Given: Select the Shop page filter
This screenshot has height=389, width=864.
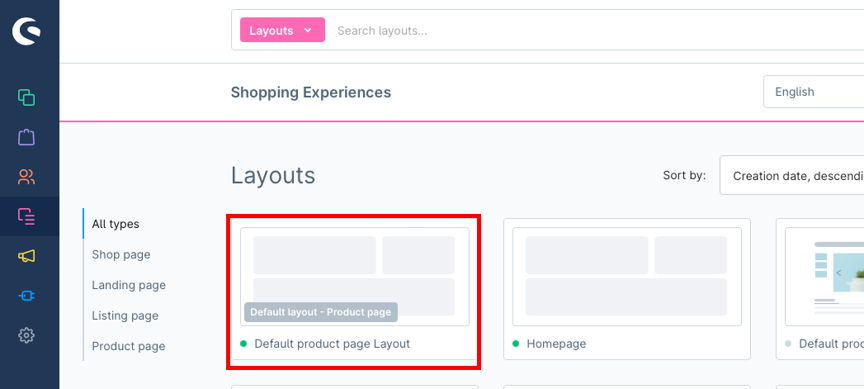Looking at the screenshot, I should tap(121, 255).
